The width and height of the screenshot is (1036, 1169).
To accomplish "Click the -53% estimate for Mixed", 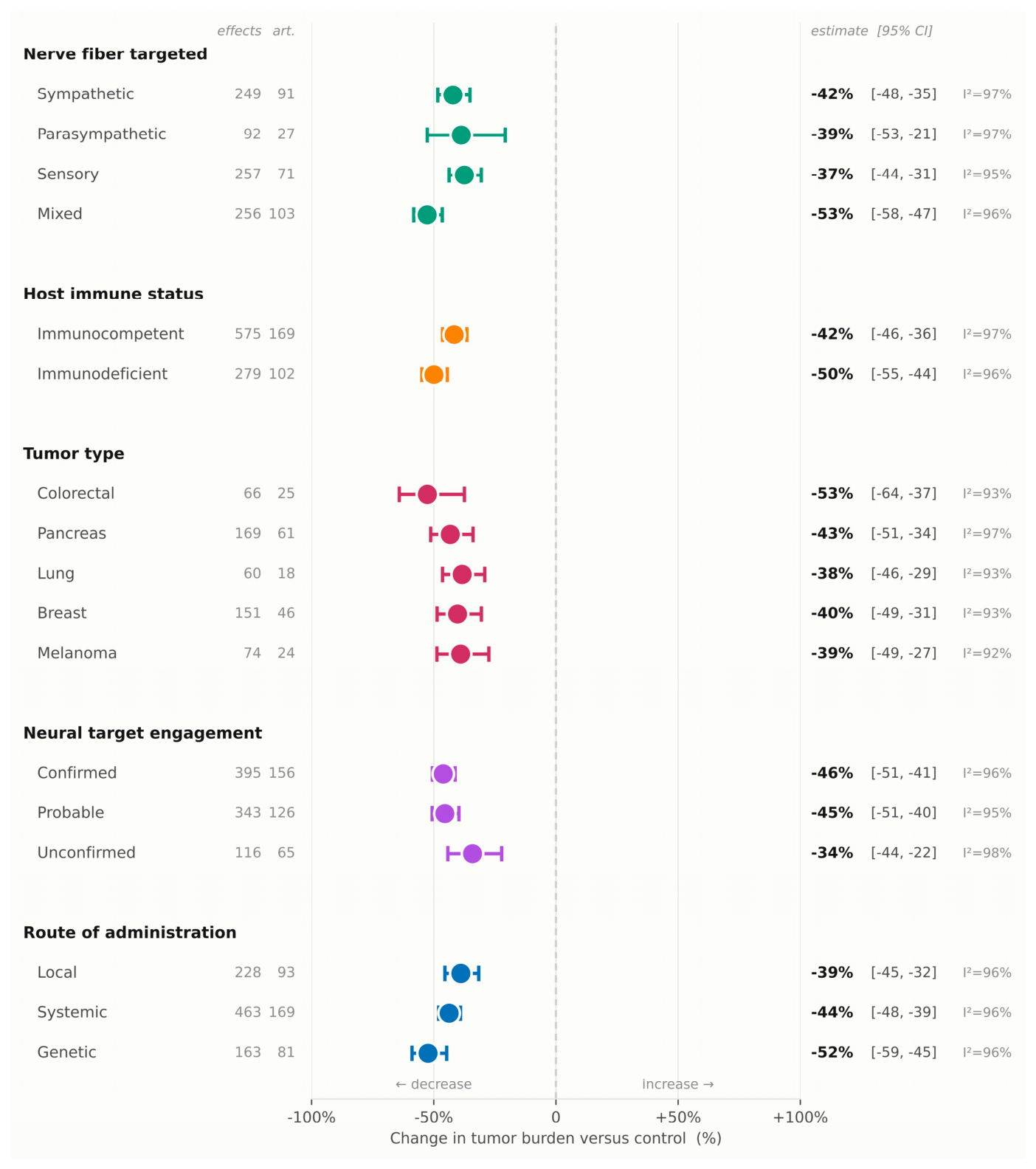I will [832, 214].
